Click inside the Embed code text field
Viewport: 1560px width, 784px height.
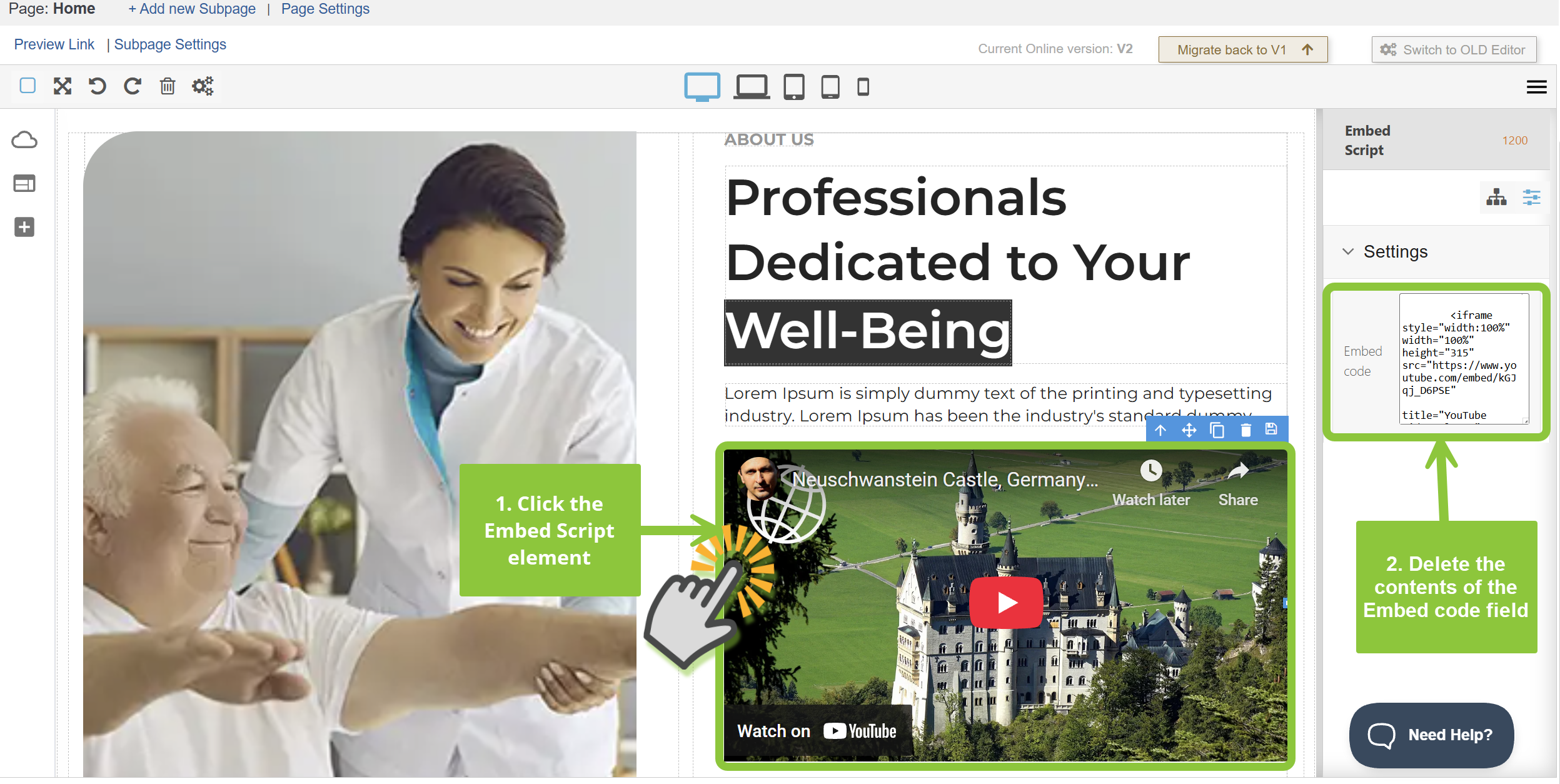pos(1464,359)
